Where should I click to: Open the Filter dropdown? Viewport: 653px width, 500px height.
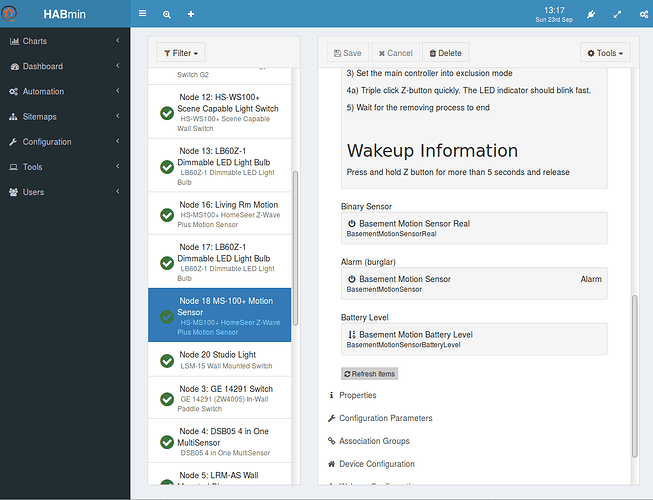[x=180, y=52]
